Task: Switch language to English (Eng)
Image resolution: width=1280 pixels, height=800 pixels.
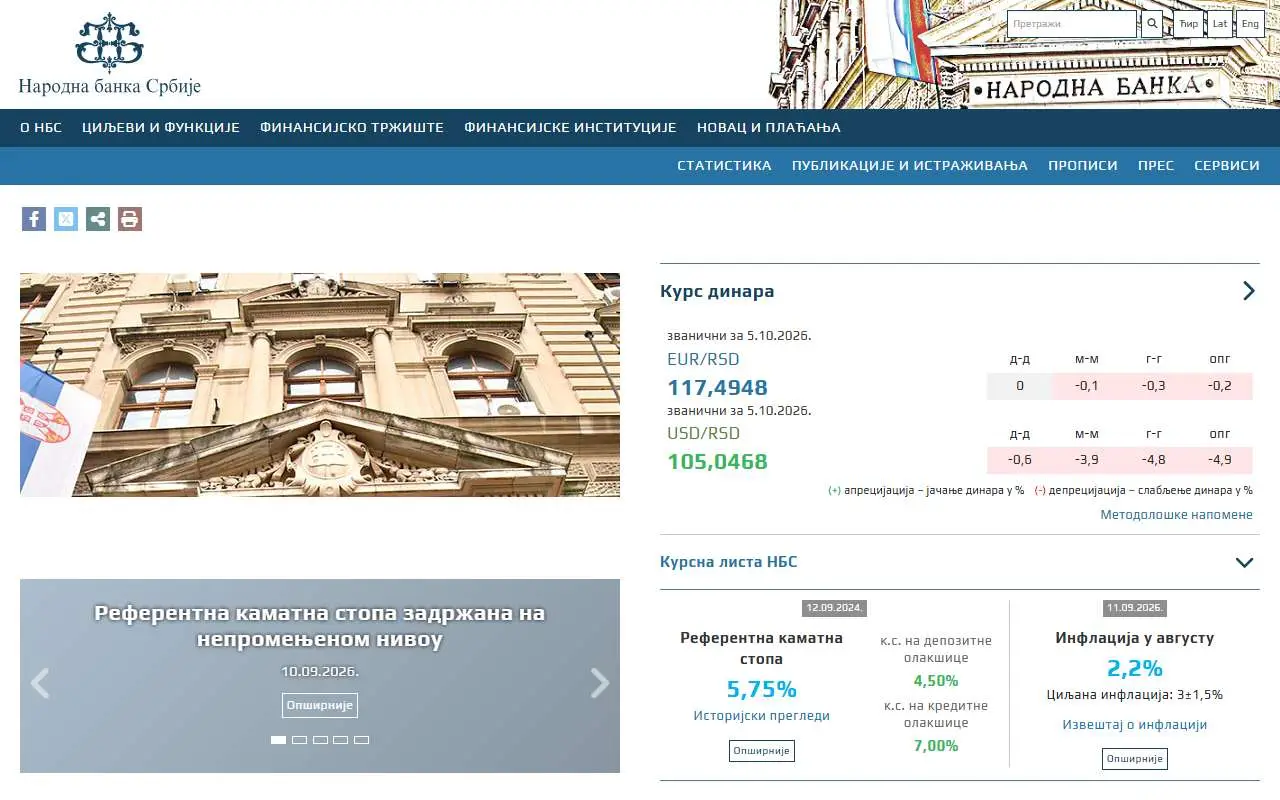Action: click(x=1250, y=24)
